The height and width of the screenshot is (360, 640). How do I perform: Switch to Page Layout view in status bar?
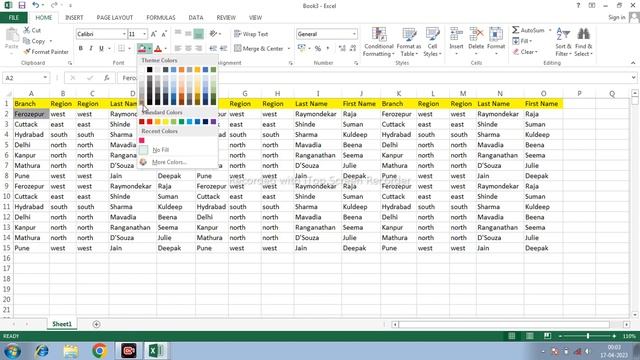click(x=529, y=336)
